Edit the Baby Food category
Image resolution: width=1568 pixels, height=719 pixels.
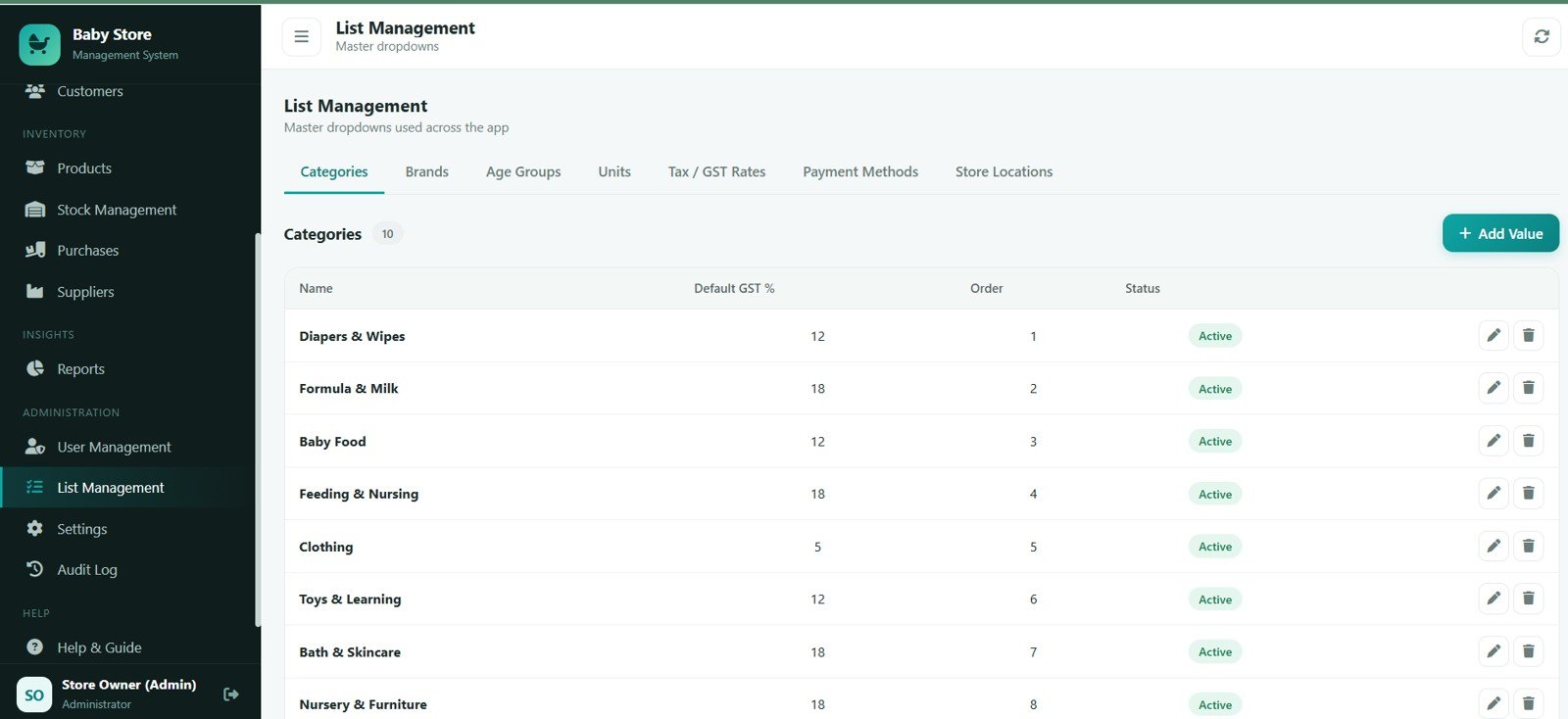1494,441
